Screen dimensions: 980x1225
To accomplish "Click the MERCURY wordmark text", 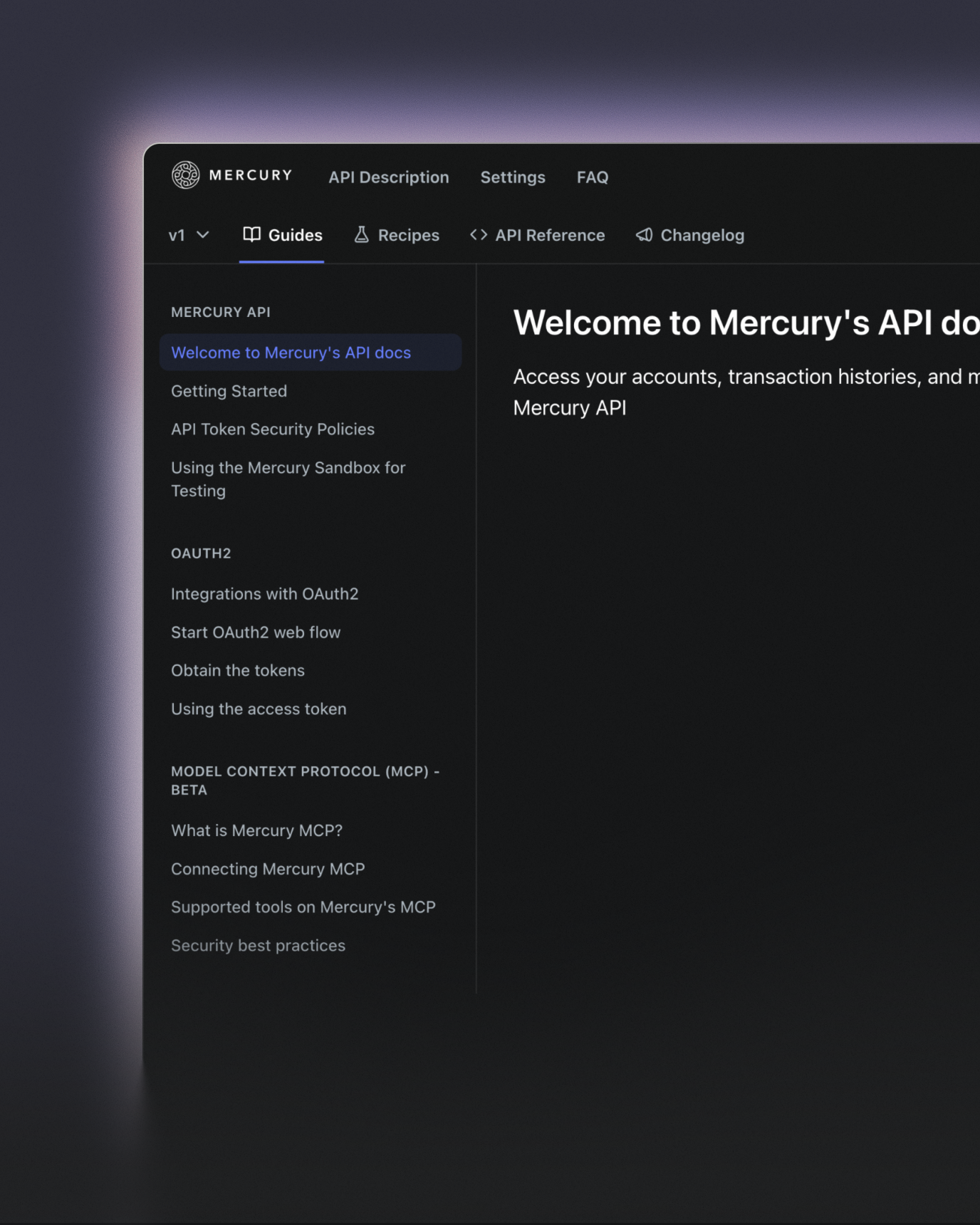I will 251,175.
